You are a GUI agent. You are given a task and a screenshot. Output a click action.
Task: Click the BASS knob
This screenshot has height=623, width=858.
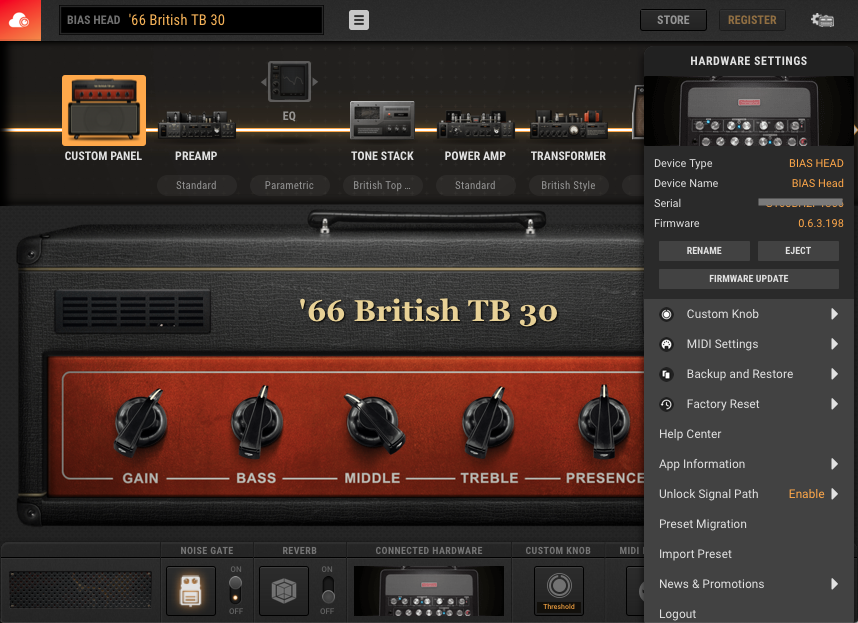(256, 422)
